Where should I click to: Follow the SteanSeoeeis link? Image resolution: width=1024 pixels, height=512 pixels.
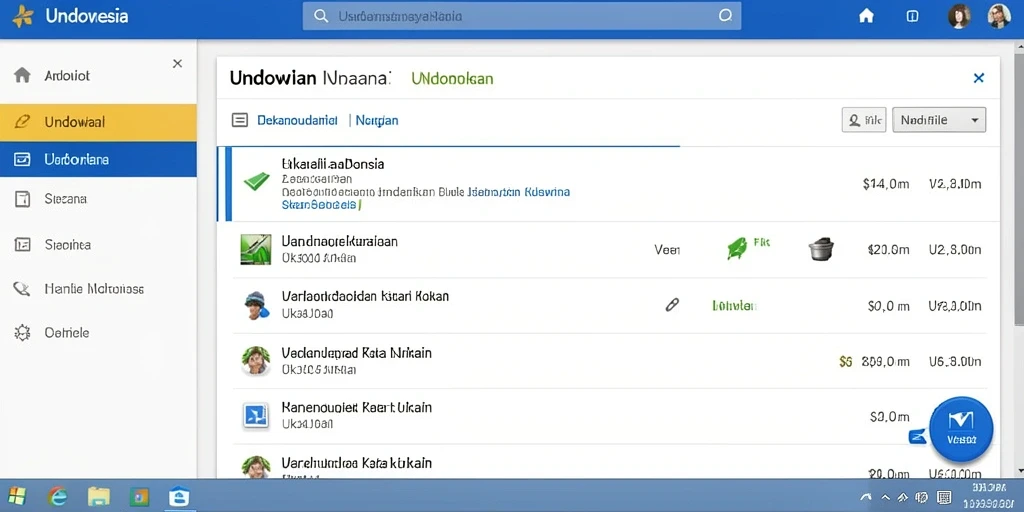pos(320,205)
